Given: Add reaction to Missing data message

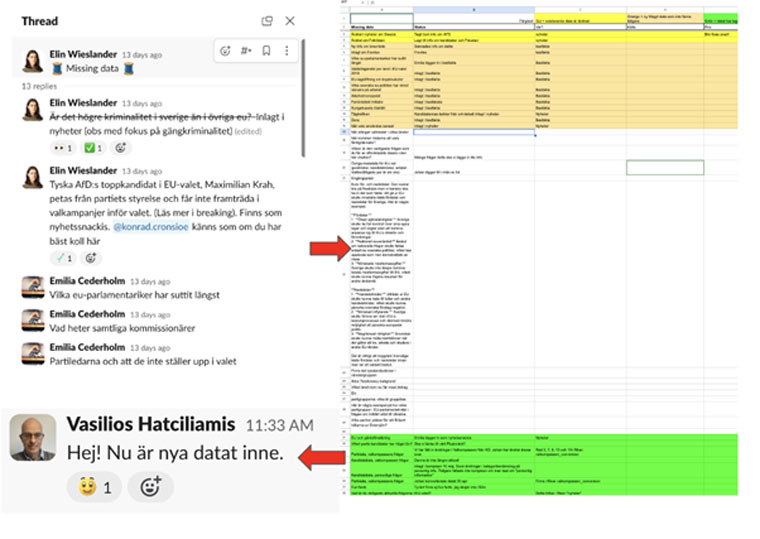Looking at the screenshot, I should tap(225, 50).
